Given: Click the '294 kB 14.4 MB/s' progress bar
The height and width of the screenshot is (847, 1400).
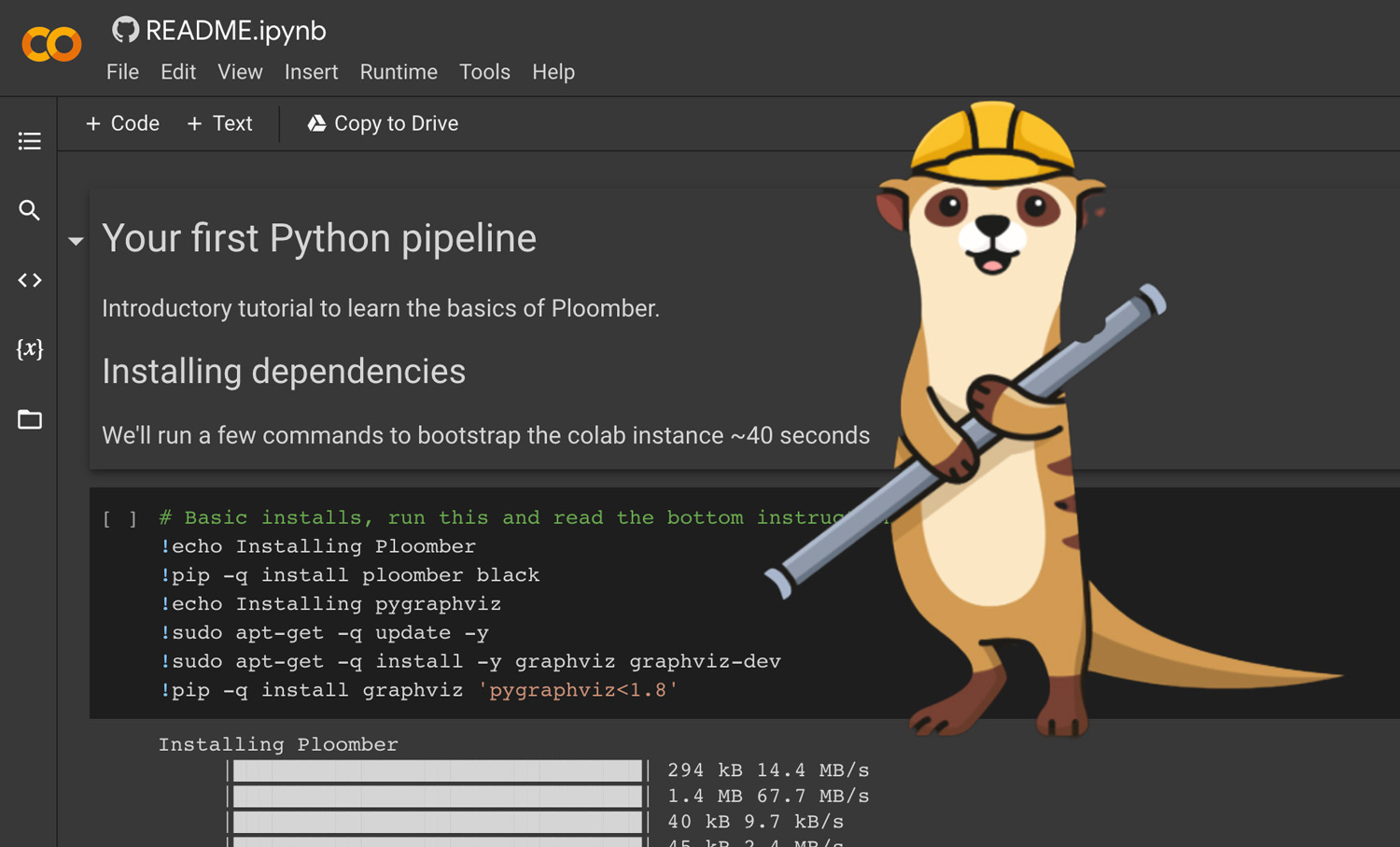Looking at the screenshot, I should pyautogui.click(x=438, y=770).
